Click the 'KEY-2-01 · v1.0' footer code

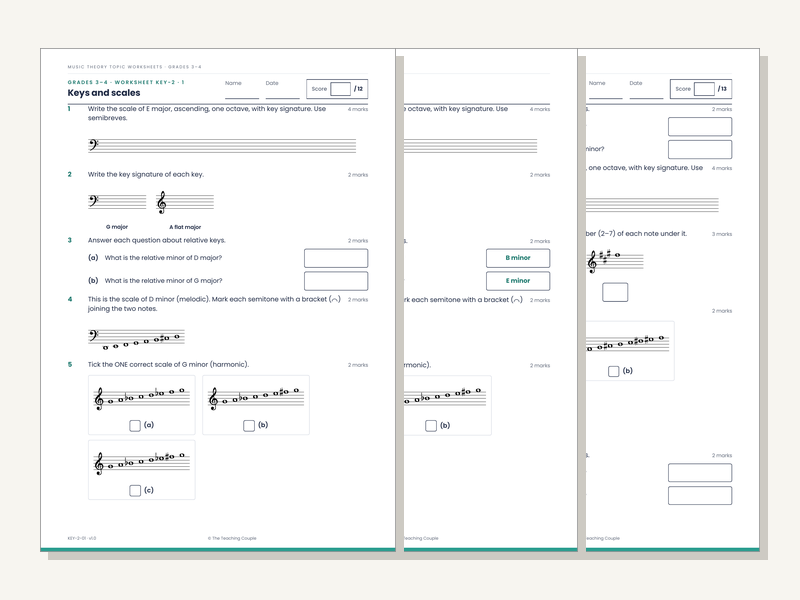pyautogui.click(x=82, y=538)
